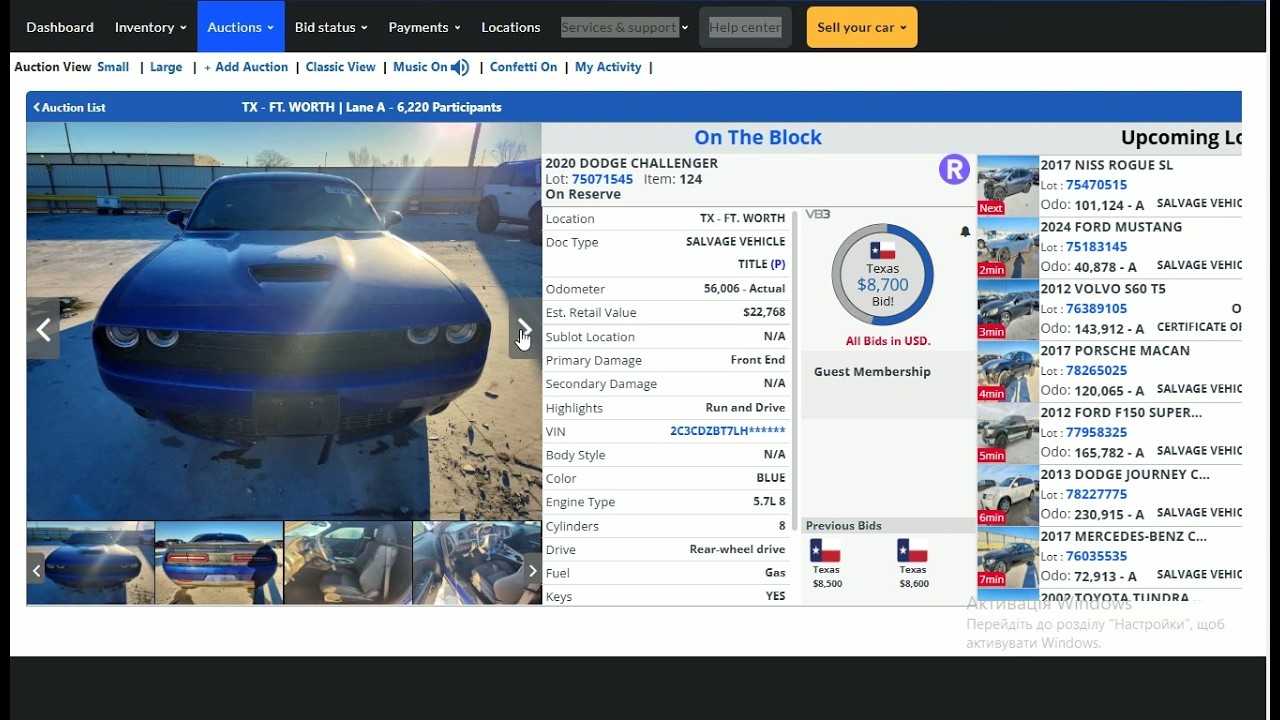Open the 2012 Ford F150 thumbnail
1280x720 pixels.
1008,434
